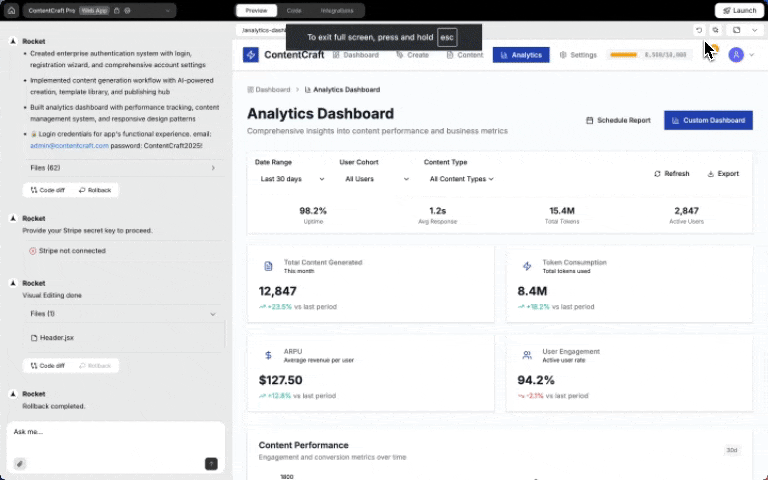Click the first Code diff button
768x480 pixels.
(x=48, y=190)
